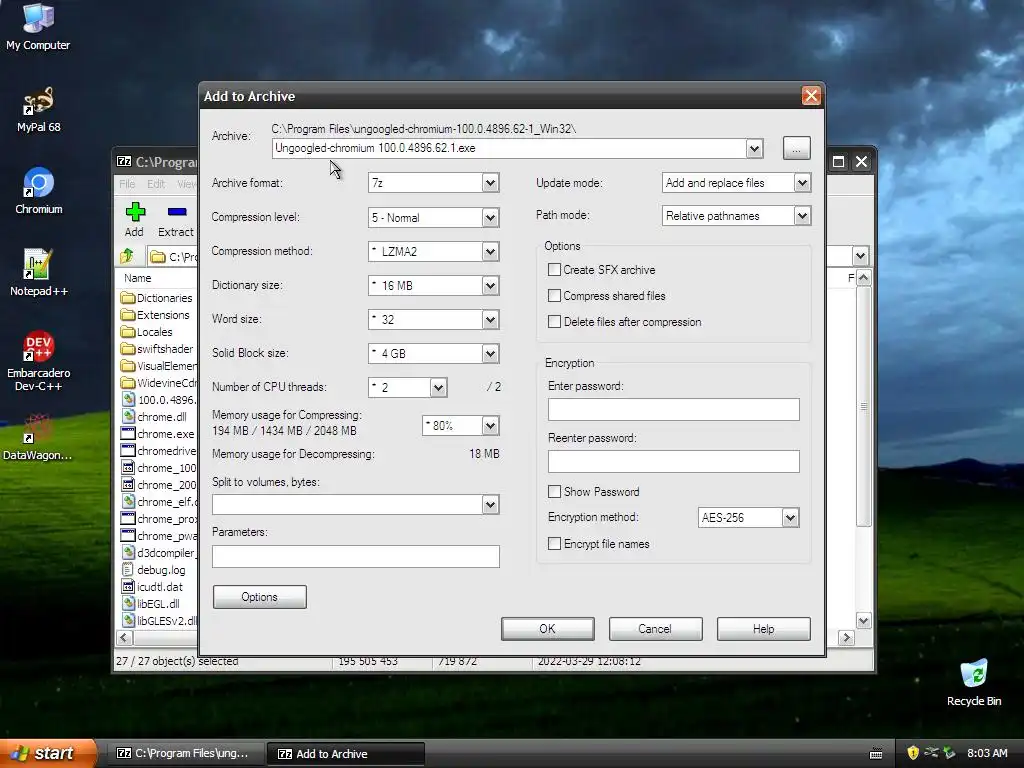Open the Recycle Bin
The image size is (1024, 768).
(973, 683)
